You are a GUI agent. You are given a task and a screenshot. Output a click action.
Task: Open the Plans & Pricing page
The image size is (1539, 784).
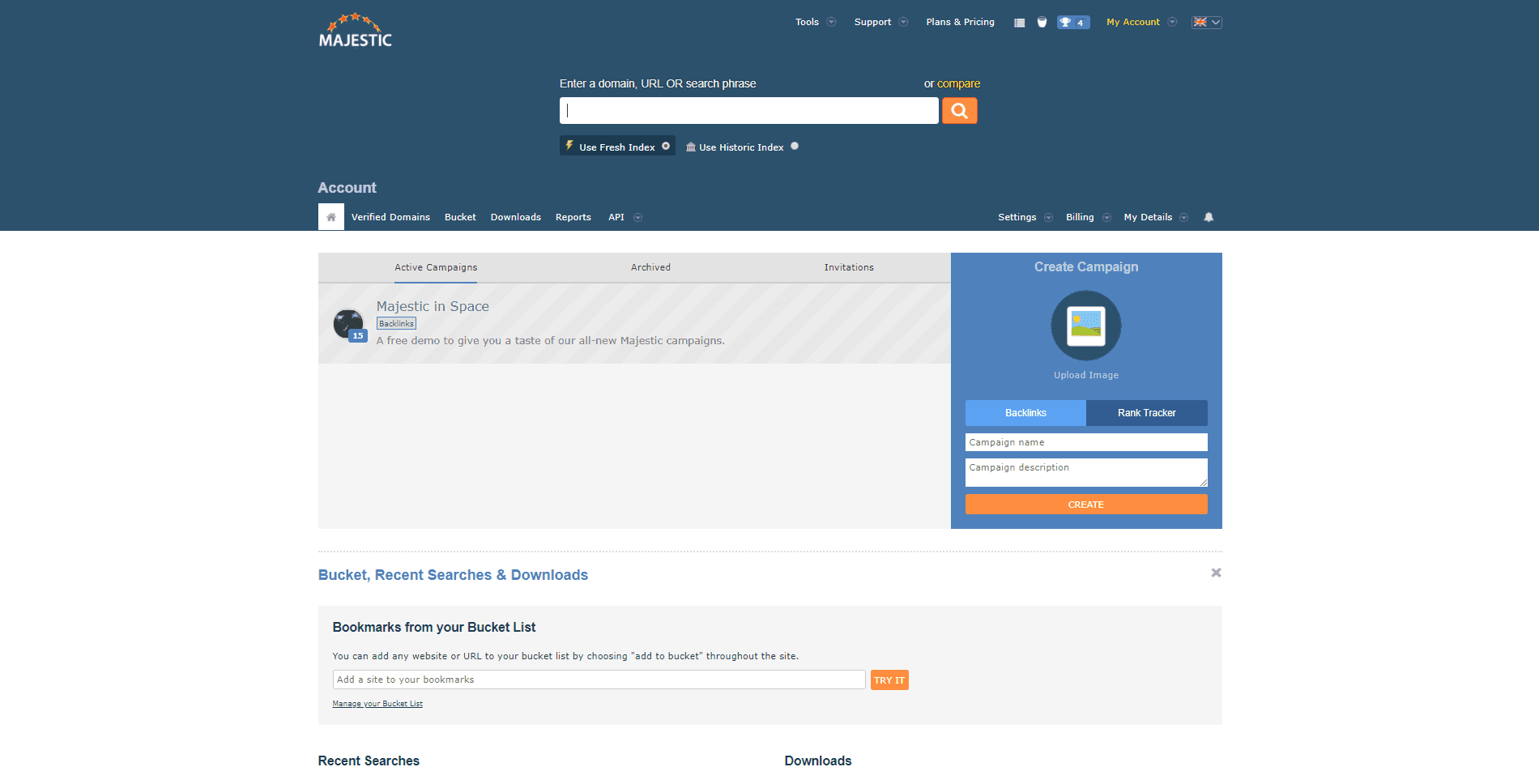961,22
